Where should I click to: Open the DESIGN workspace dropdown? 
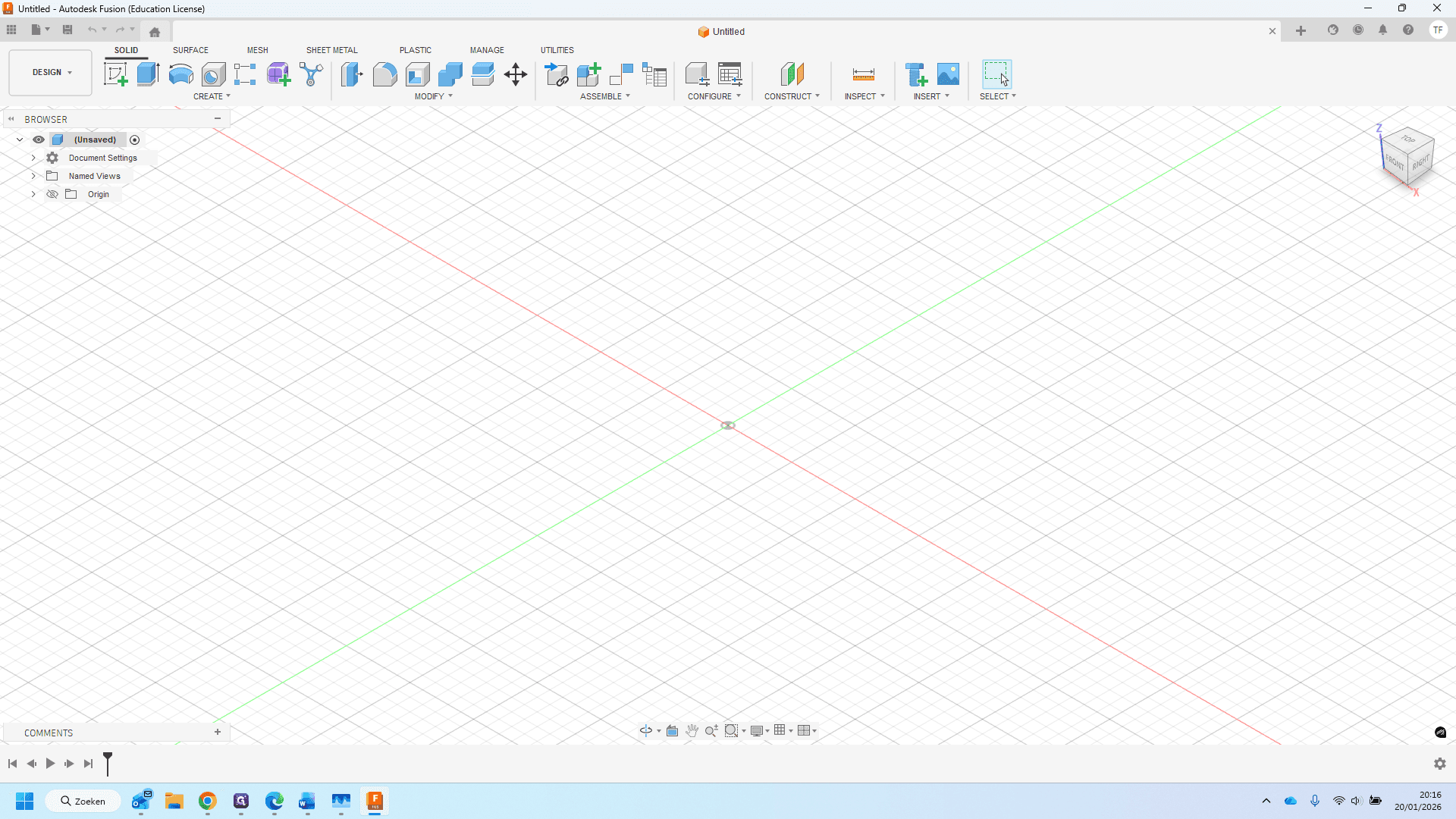pyautogui.click(x=51, y=73)
